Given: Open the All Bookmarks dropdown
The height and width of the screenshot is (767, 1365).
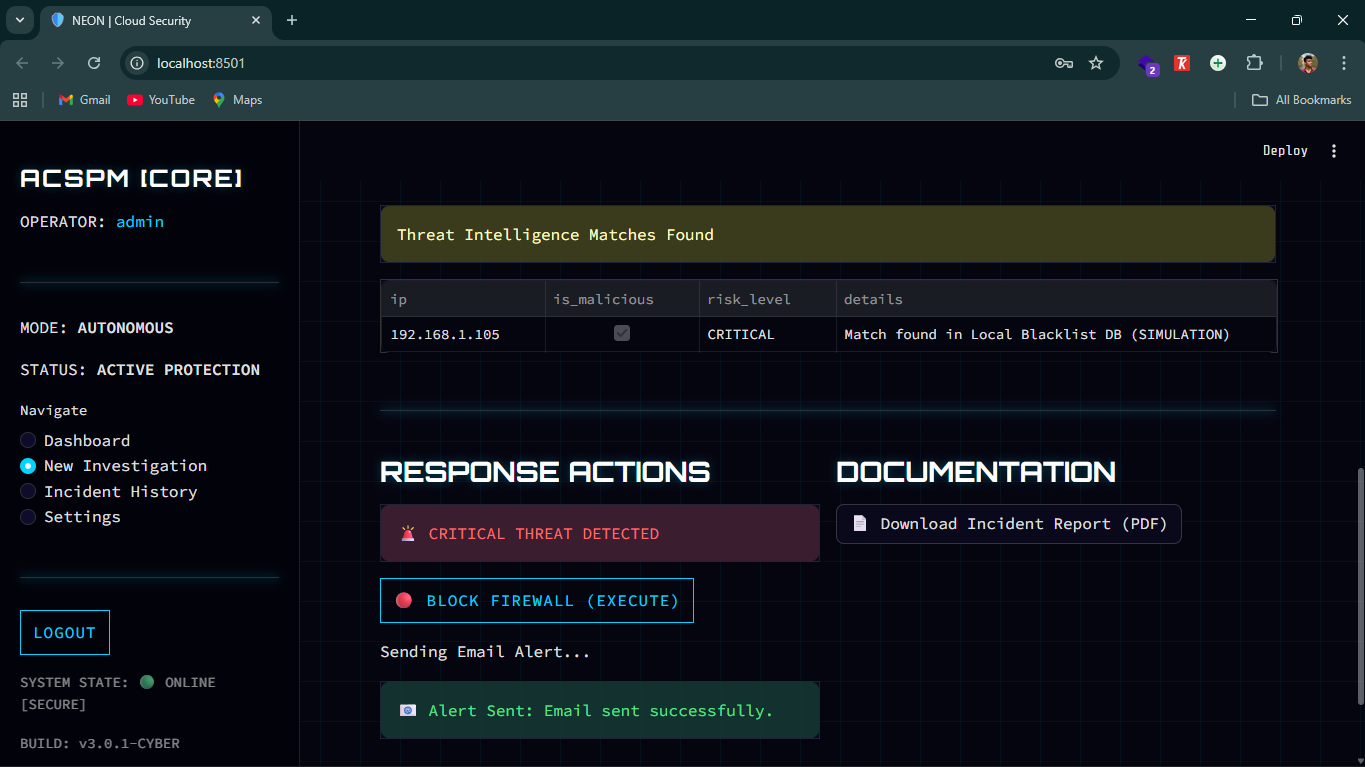Looking at the screenshot, I should [1300, 99].
